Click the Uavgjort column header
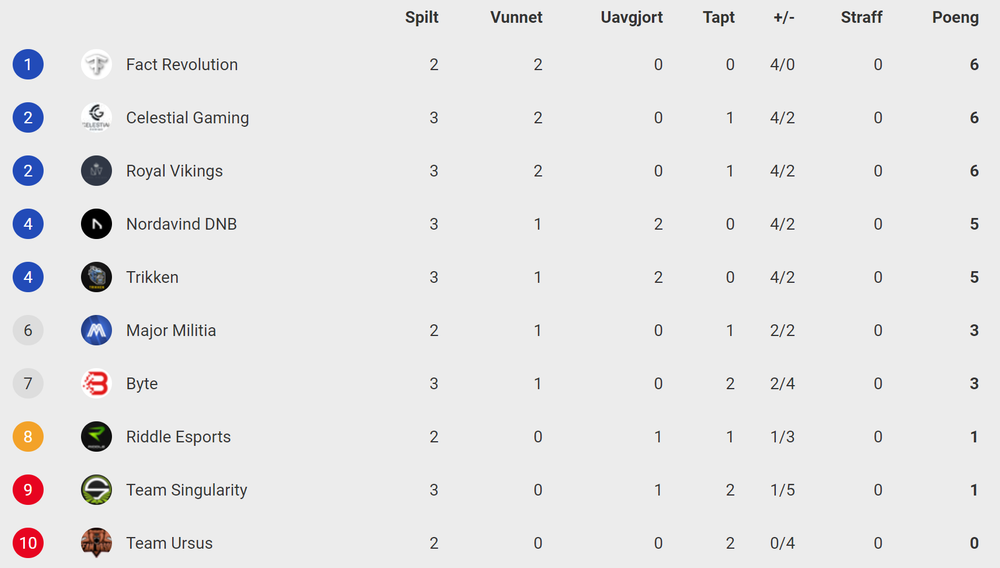The image size is (1000, 568). click(631, 18)
